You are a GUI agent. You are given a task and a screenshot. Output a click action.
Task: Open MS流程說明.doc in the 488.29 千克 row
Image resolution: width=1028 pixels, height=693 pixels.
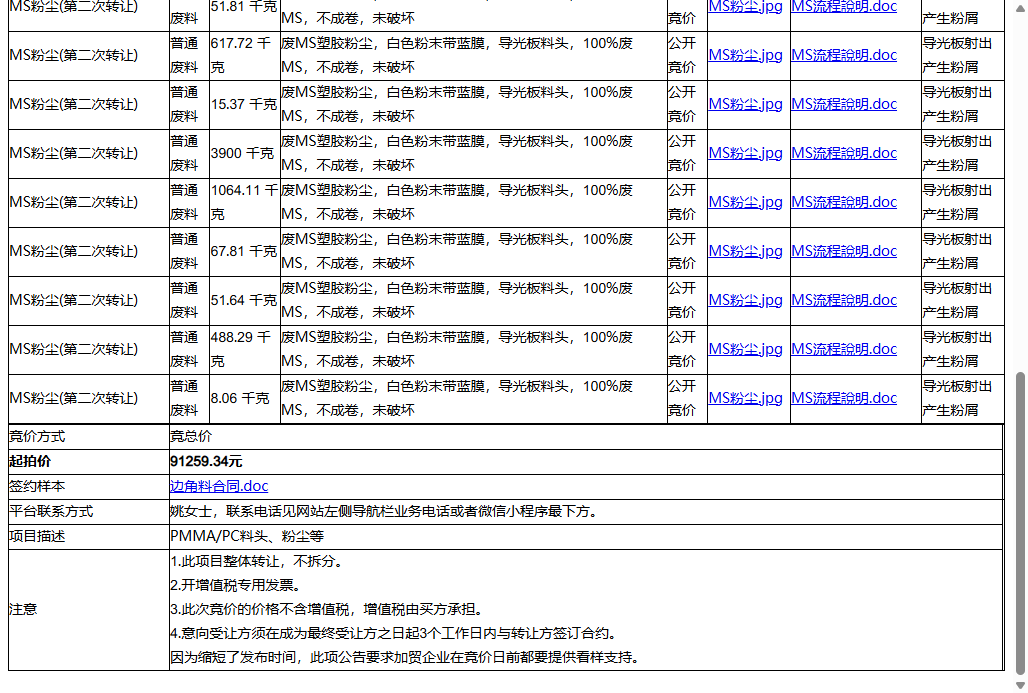click(844, 349)
